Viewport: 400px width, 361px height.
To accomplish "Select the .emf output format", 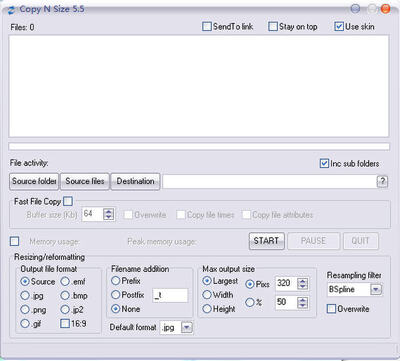I will 65,281.
